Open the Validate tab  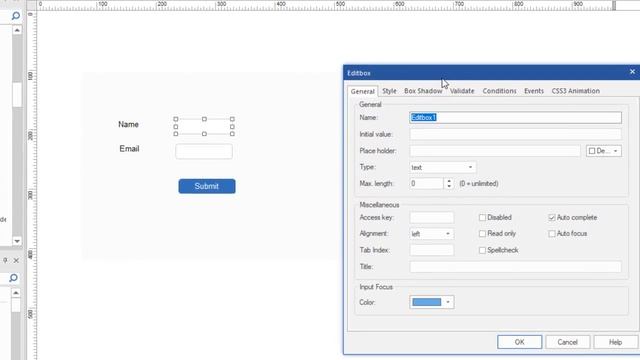click(x=462, y=91)
